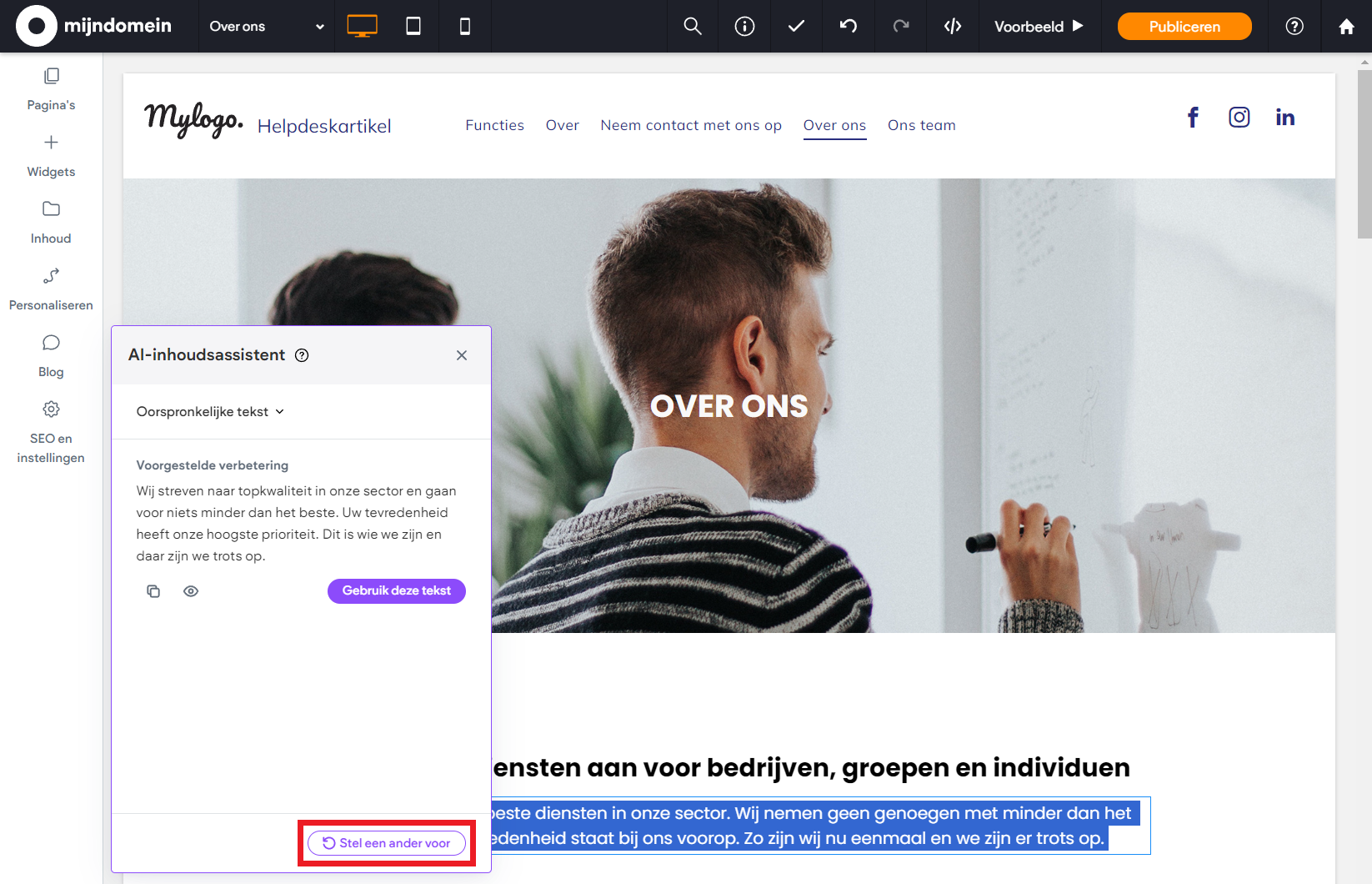
Task: Toggle preview of suggested text eye icon
Action: pyautogui.click(x=191, y=591)
